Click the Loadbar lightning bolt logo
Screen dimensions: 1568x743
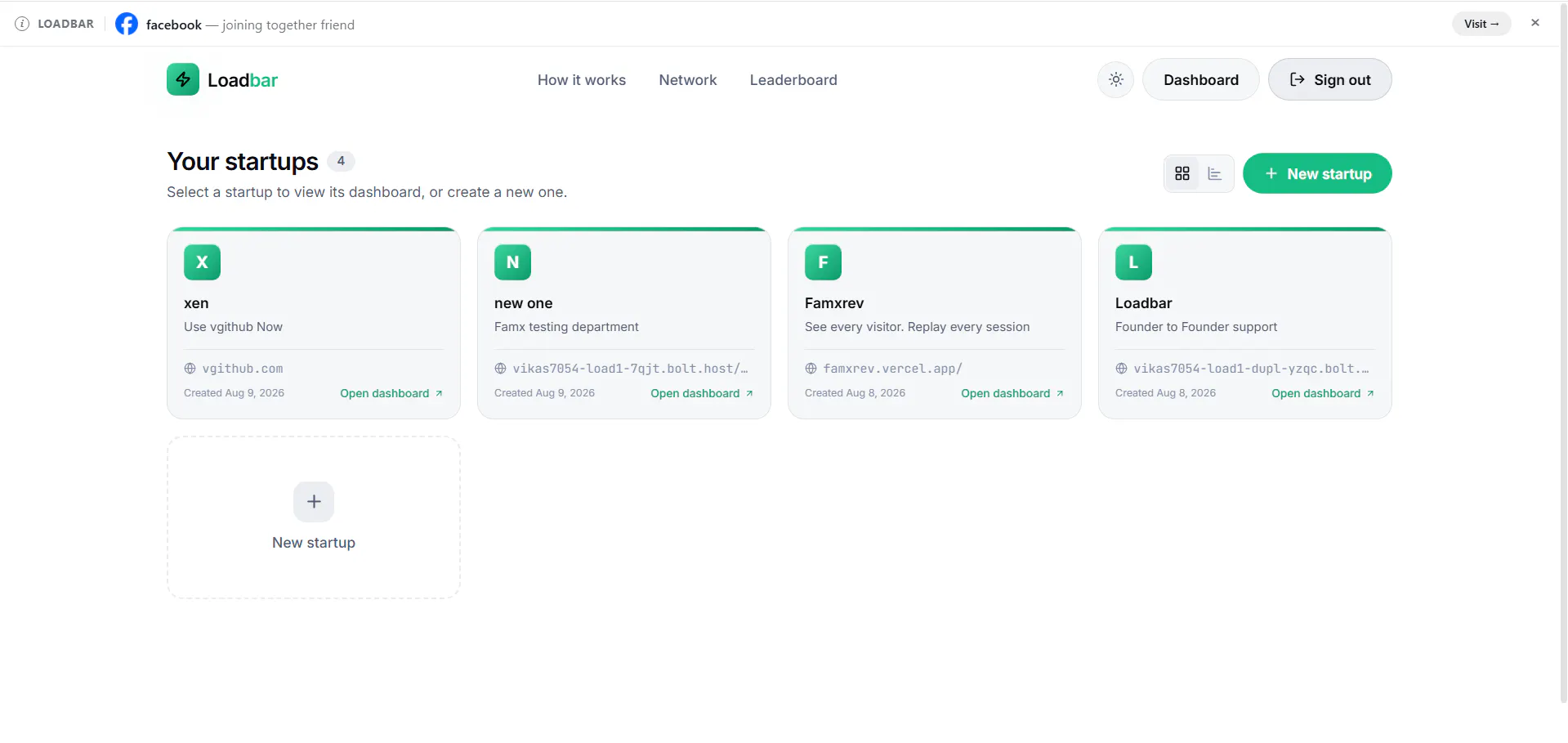point(183,79)
